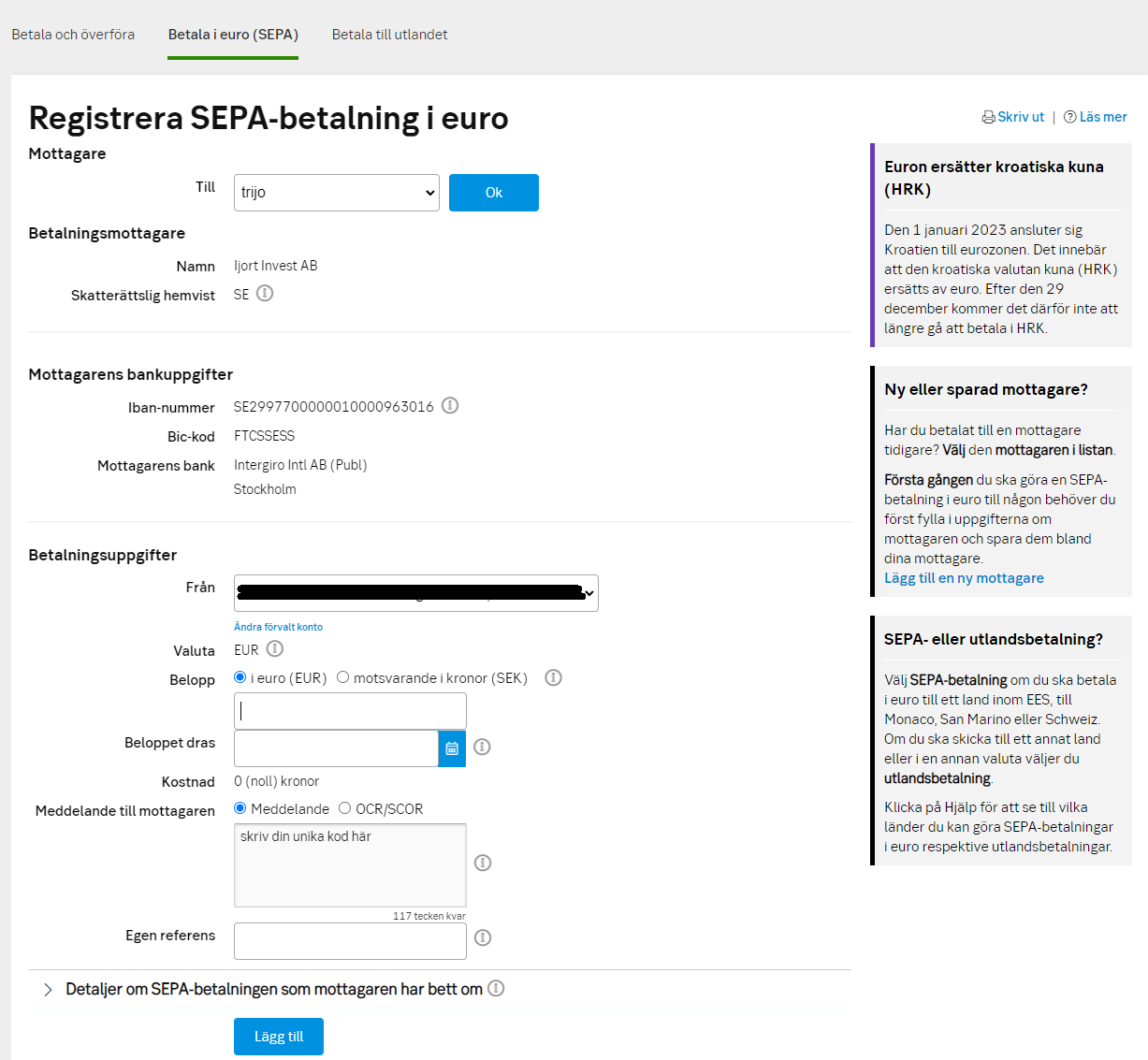Image resolution: width=1148 pixels, height=1060 pixels.
Task: Click into the Egen referens input field
Action: coord(350,941)
